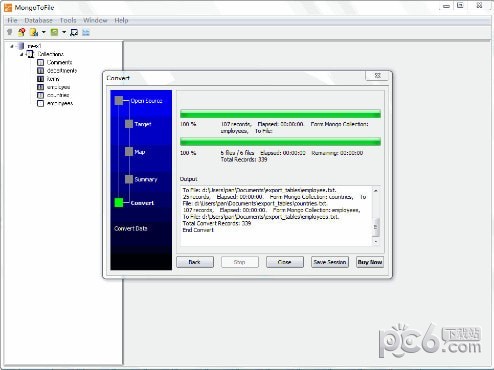Click the Output label

tap(189, 179)
